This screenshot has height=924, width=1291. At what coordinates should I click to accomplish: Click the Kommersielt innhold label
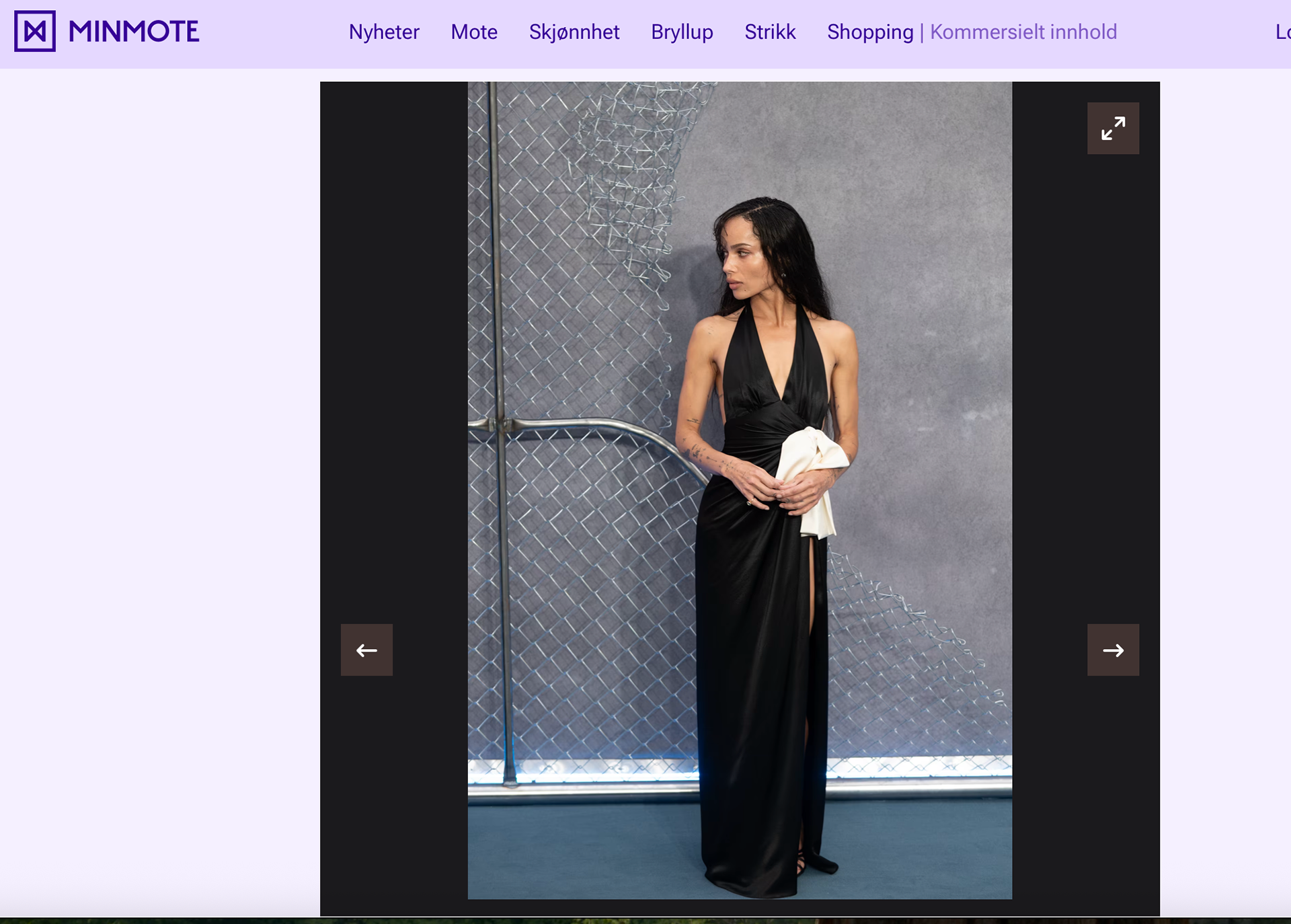(x=1023, y=32)
